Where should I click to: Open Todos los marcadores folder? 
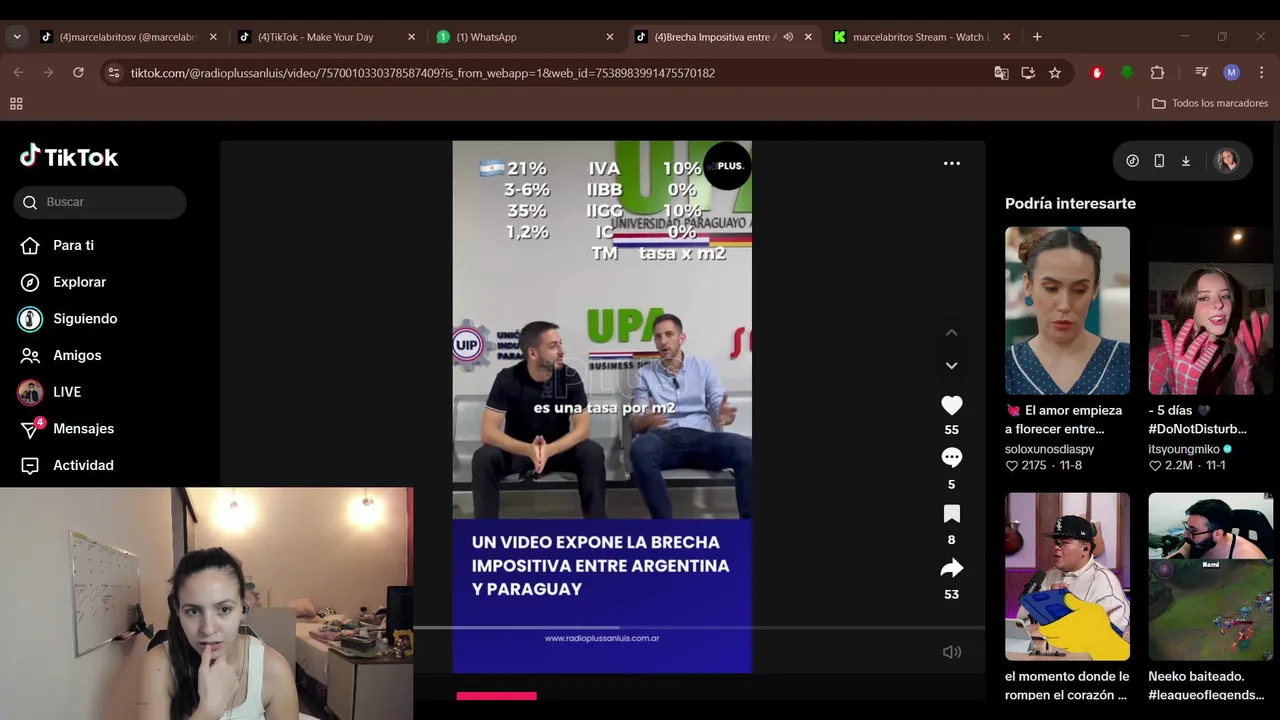[1210, 103]
